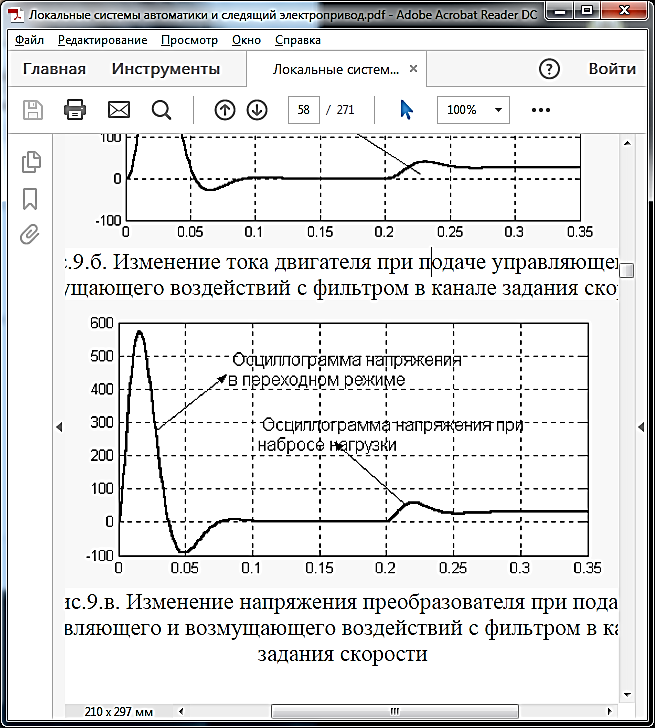Viewport: 655px width, 728px height.
Task: Click the Adobe PDF title bar icon
Action: (x=16, y=14)
